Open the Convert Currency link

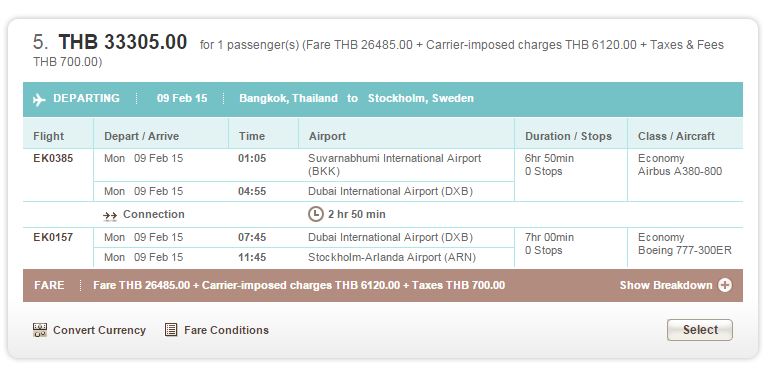[100, 330]
